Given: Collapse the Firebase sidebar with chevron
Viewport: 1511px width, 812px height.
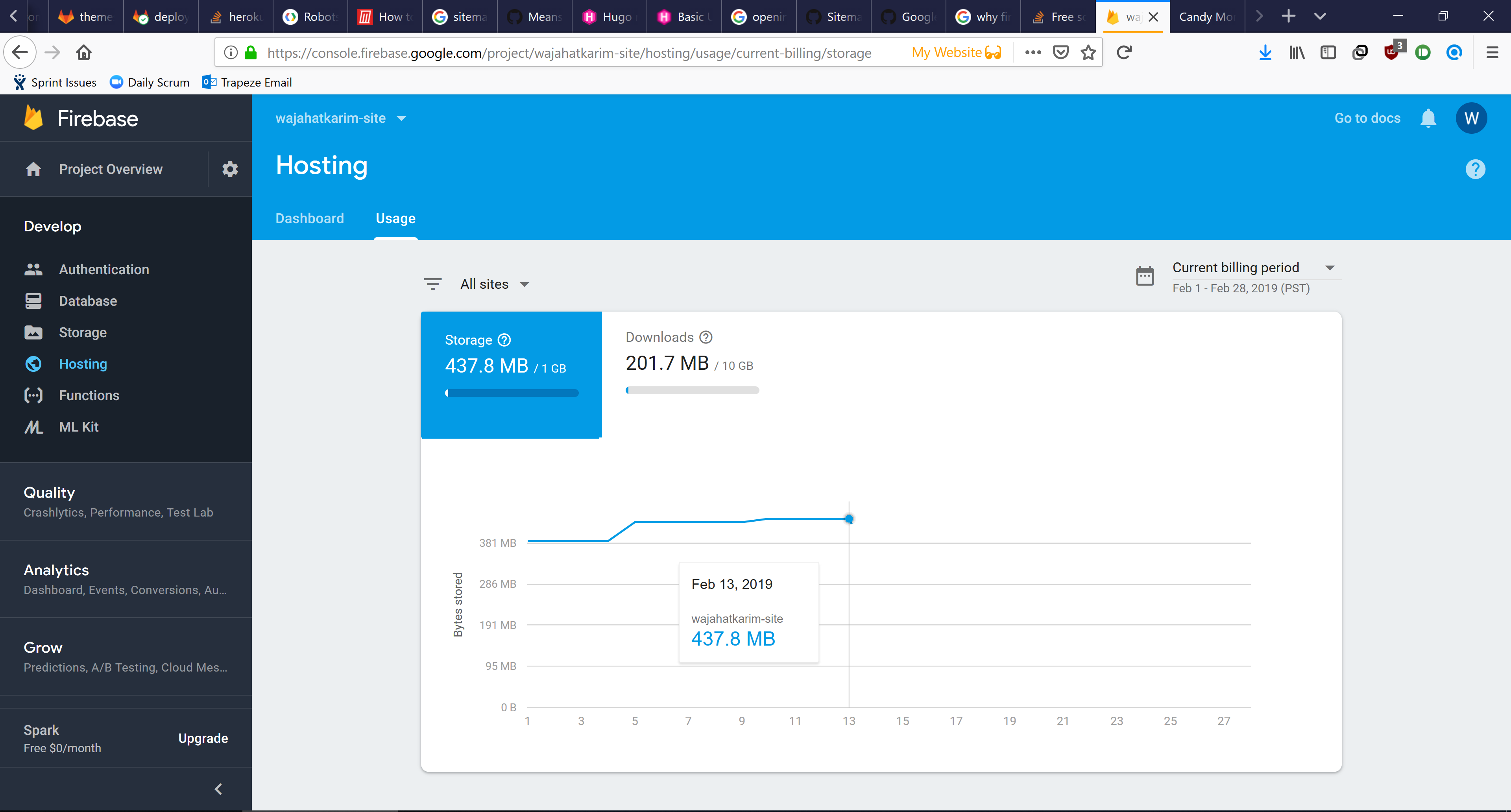Looking at the screenshot, I should [x=218, y=789].
